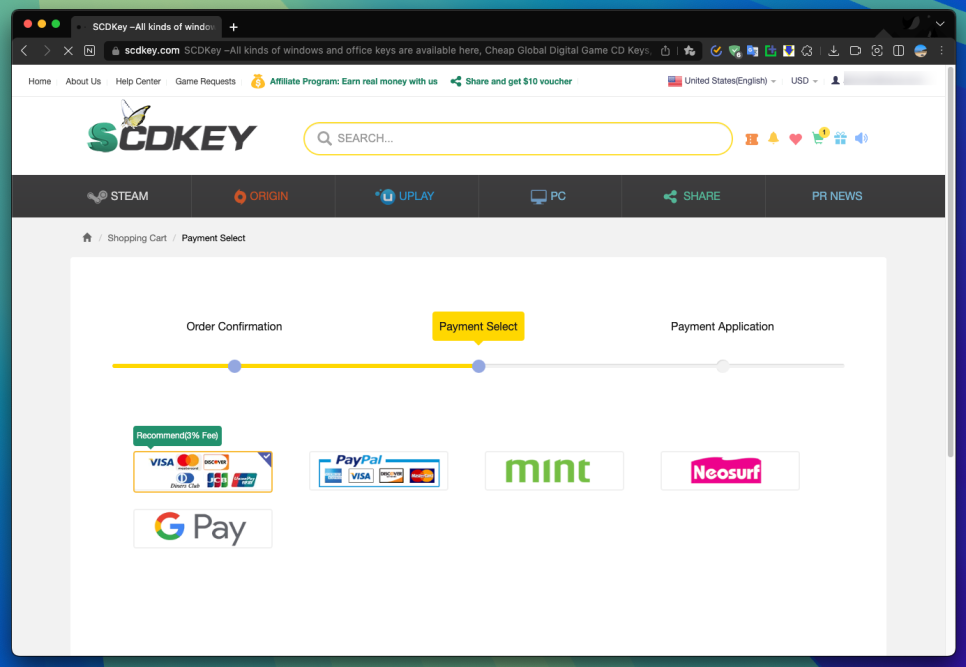Click the Payment Application step label
The width and height of the screenshot is (966, 667).
pyautogui.click(x=722, y=326)
